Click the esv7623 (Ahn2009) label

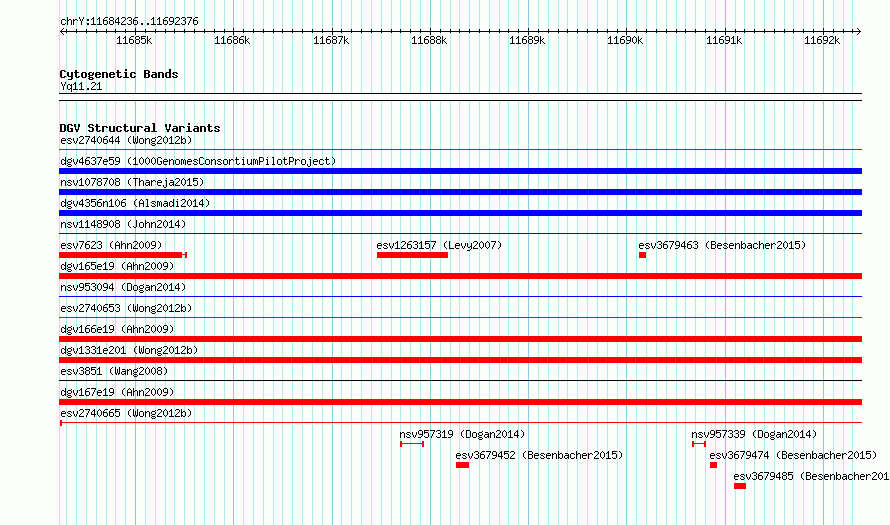tap(111, 245)
